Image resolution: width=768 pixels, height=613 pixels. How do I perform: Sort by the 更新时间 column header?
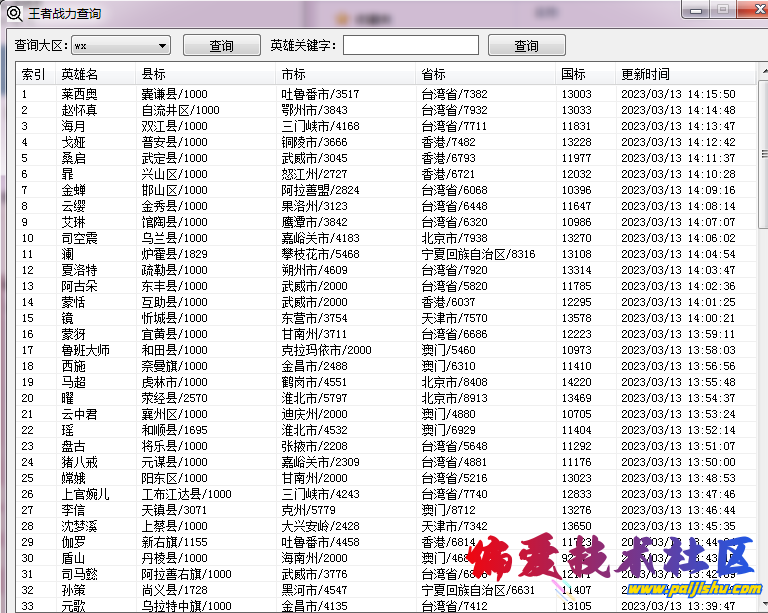tap(645, 74)
